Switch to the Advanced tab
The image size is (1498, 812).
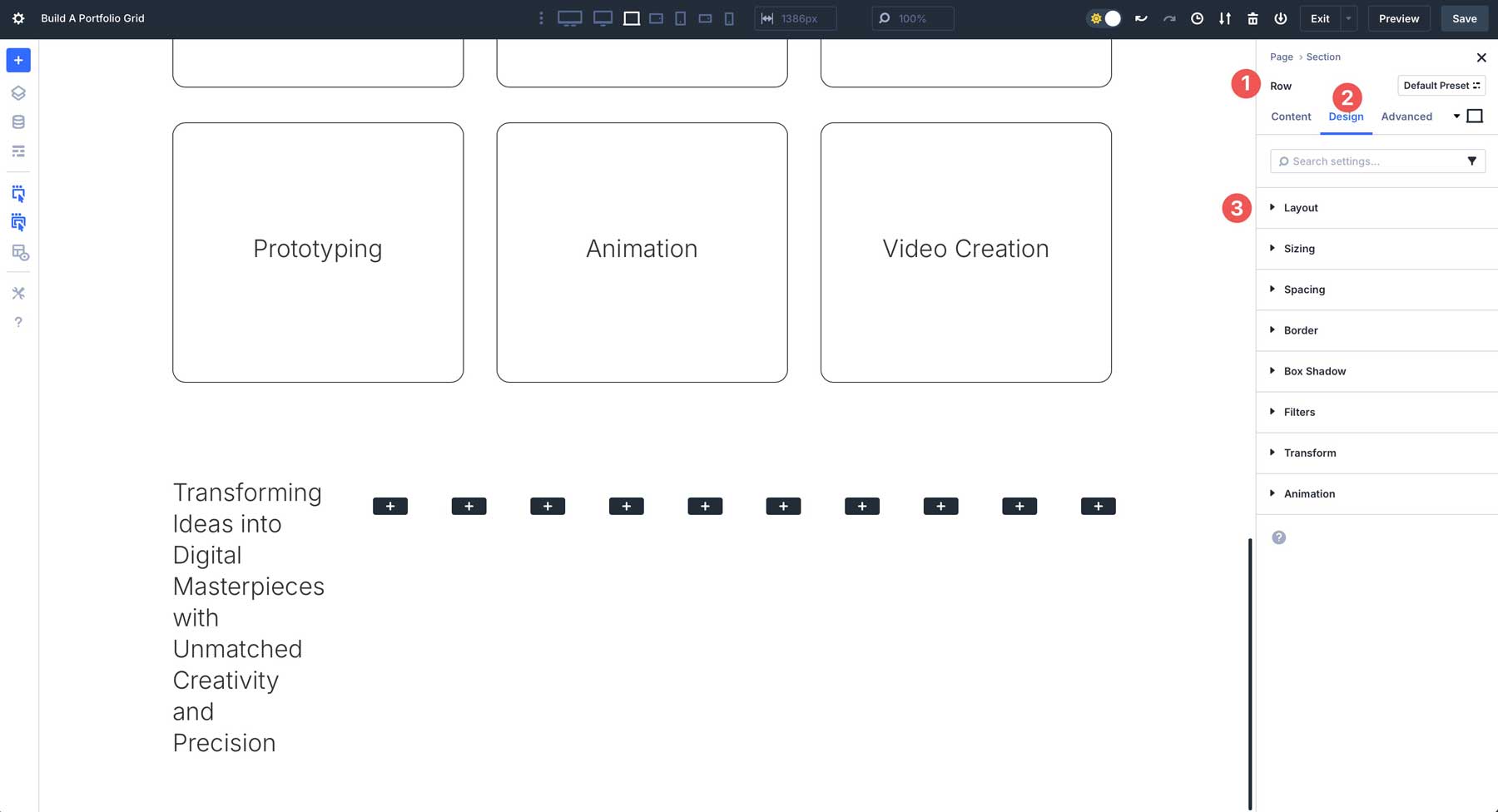point(1406,116)
